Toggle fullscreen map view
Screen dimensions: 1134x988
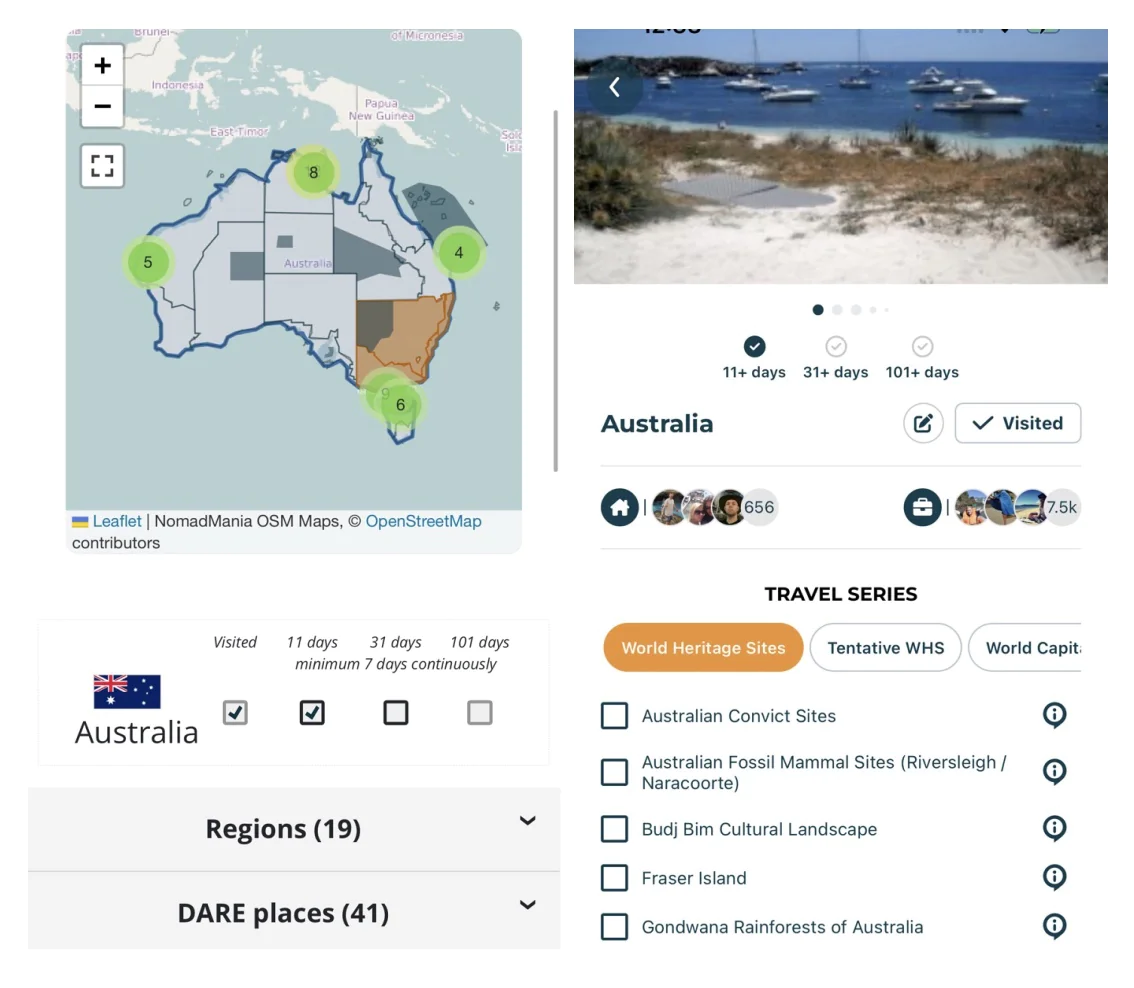click(102, 166)
